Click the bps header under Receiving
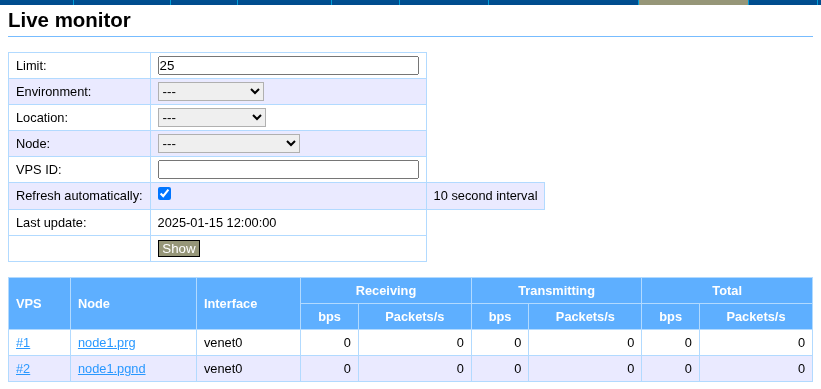Screen dimensions: 821x389 click(x=329, y=317)
